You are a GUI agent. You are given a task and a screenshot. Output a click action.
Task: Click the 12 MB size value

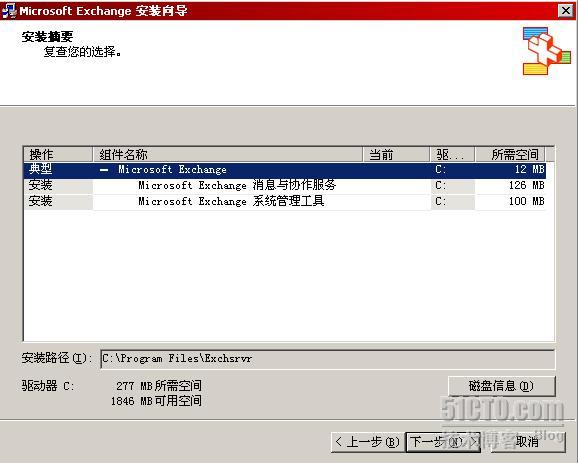(x=529, y=170)
